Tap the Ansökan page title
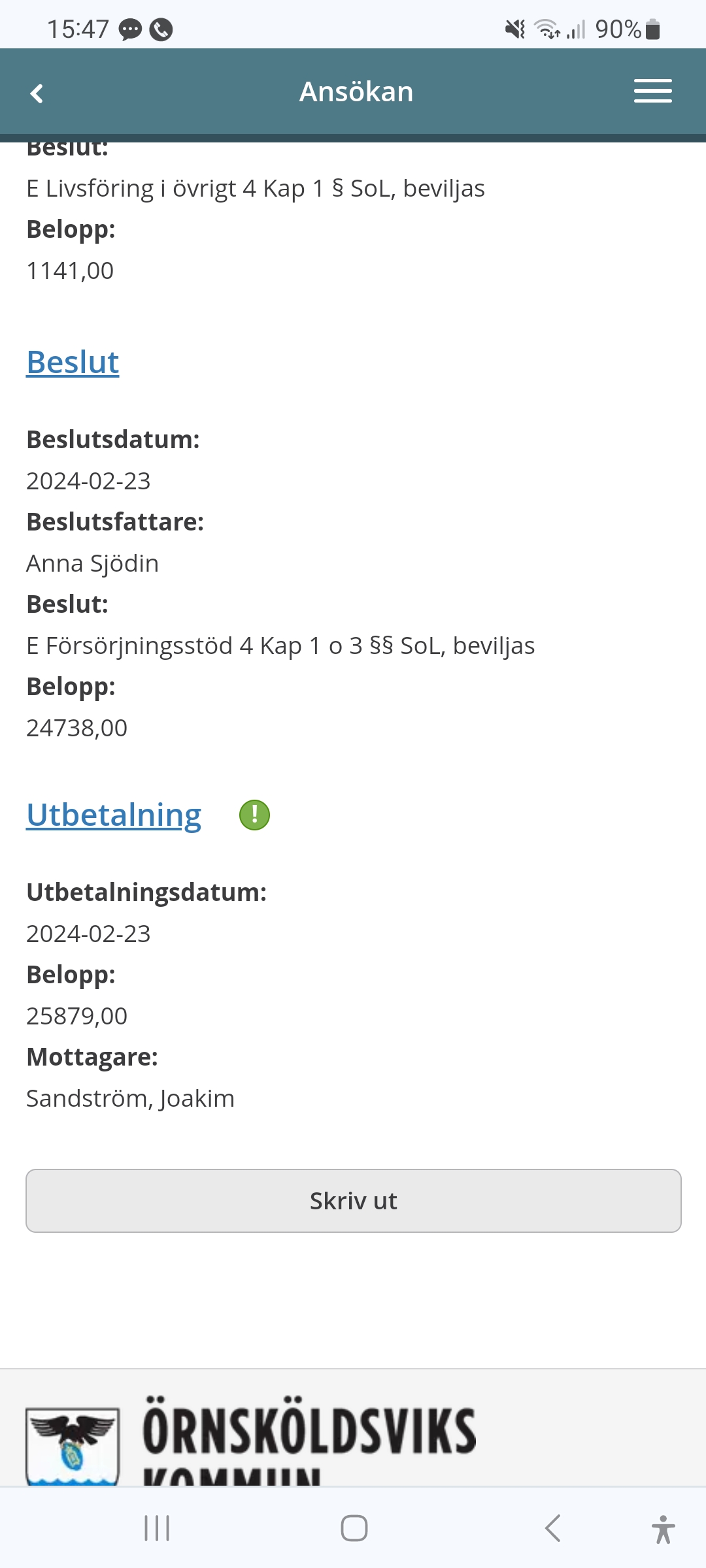This screenshot has height=1568, width=706. 356,91
